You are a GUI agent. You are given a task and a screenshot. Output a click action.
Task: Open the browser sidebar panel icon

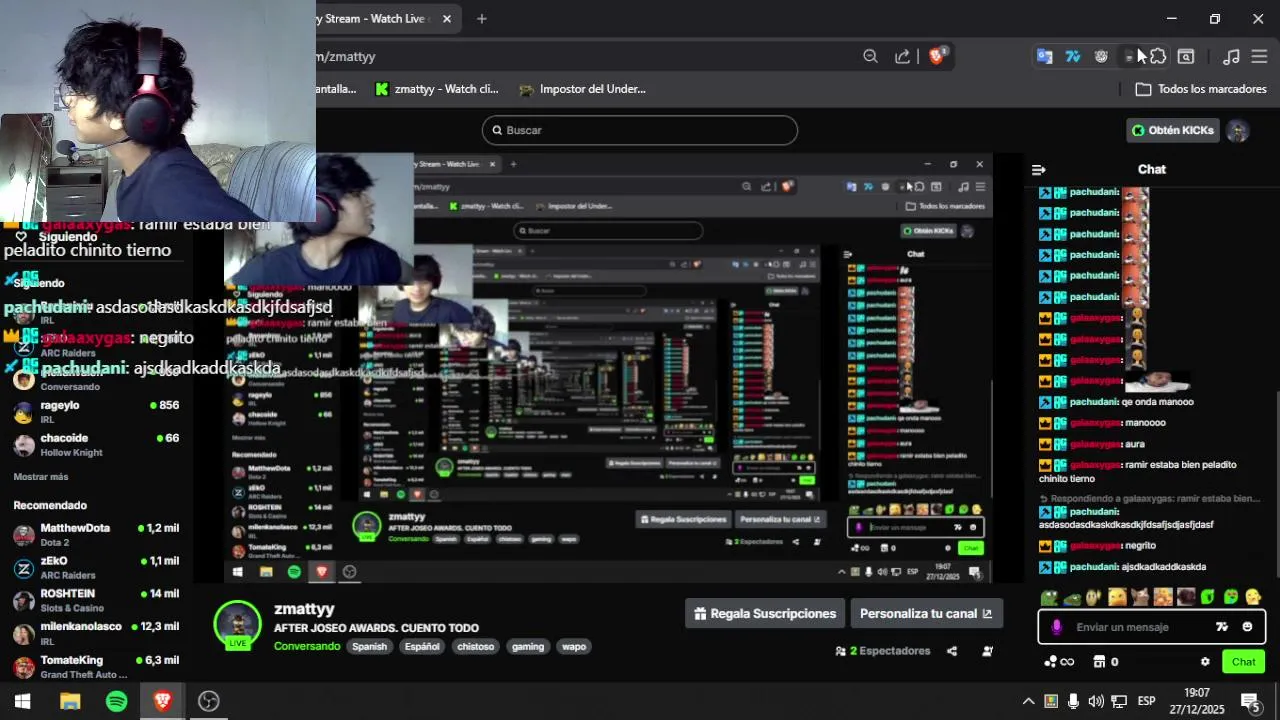pos(1186,56)
